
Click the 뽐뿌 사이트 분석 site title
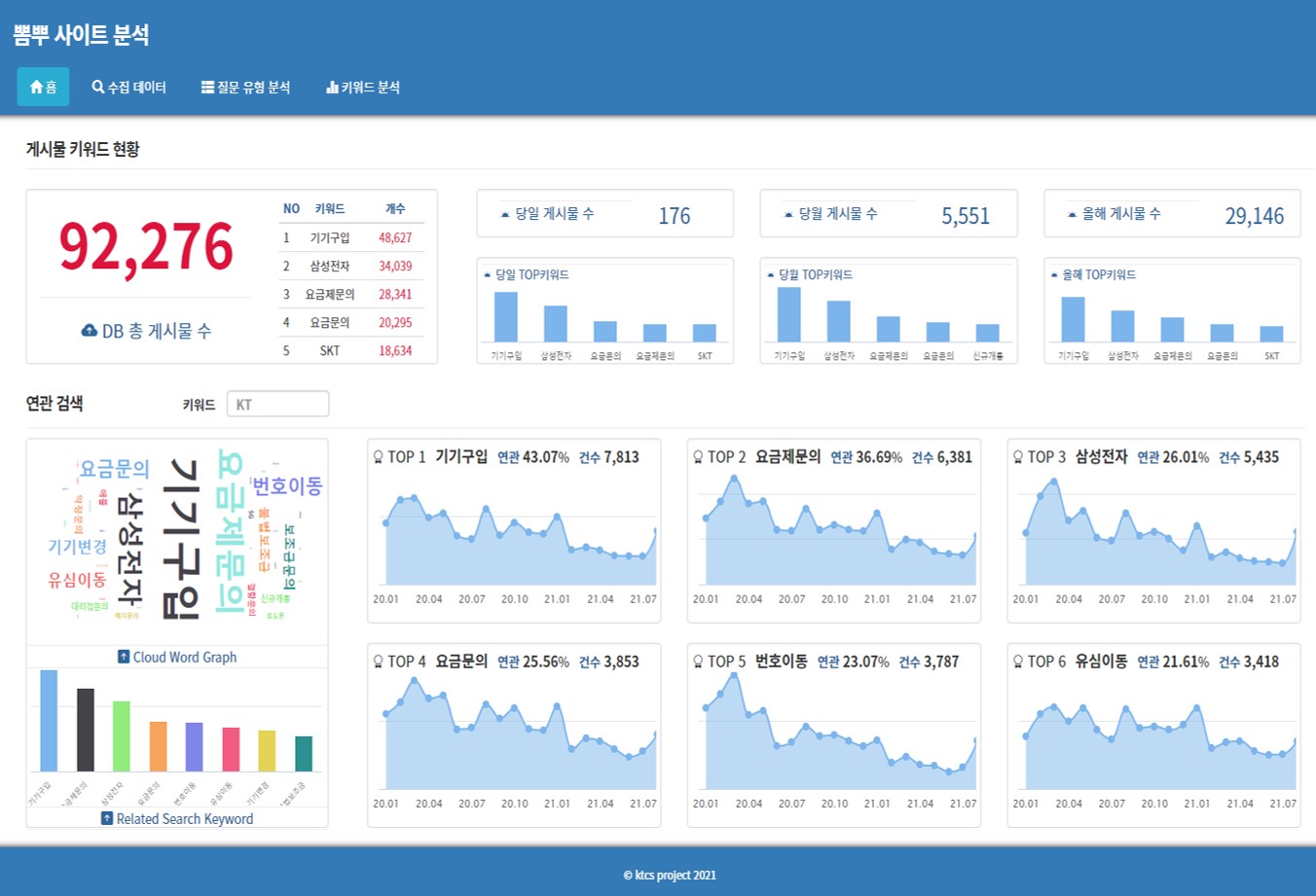(81, 35)
